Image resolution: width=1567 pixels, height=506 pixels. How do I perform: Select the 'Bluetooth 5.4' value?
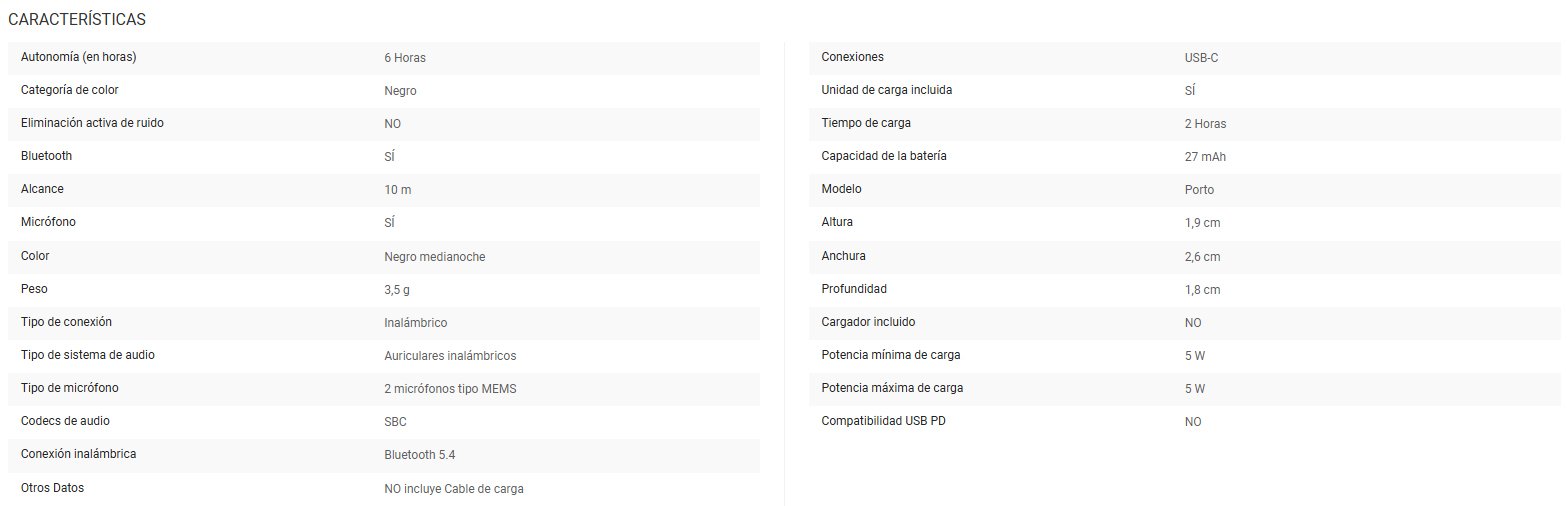[x=420, y=455]
